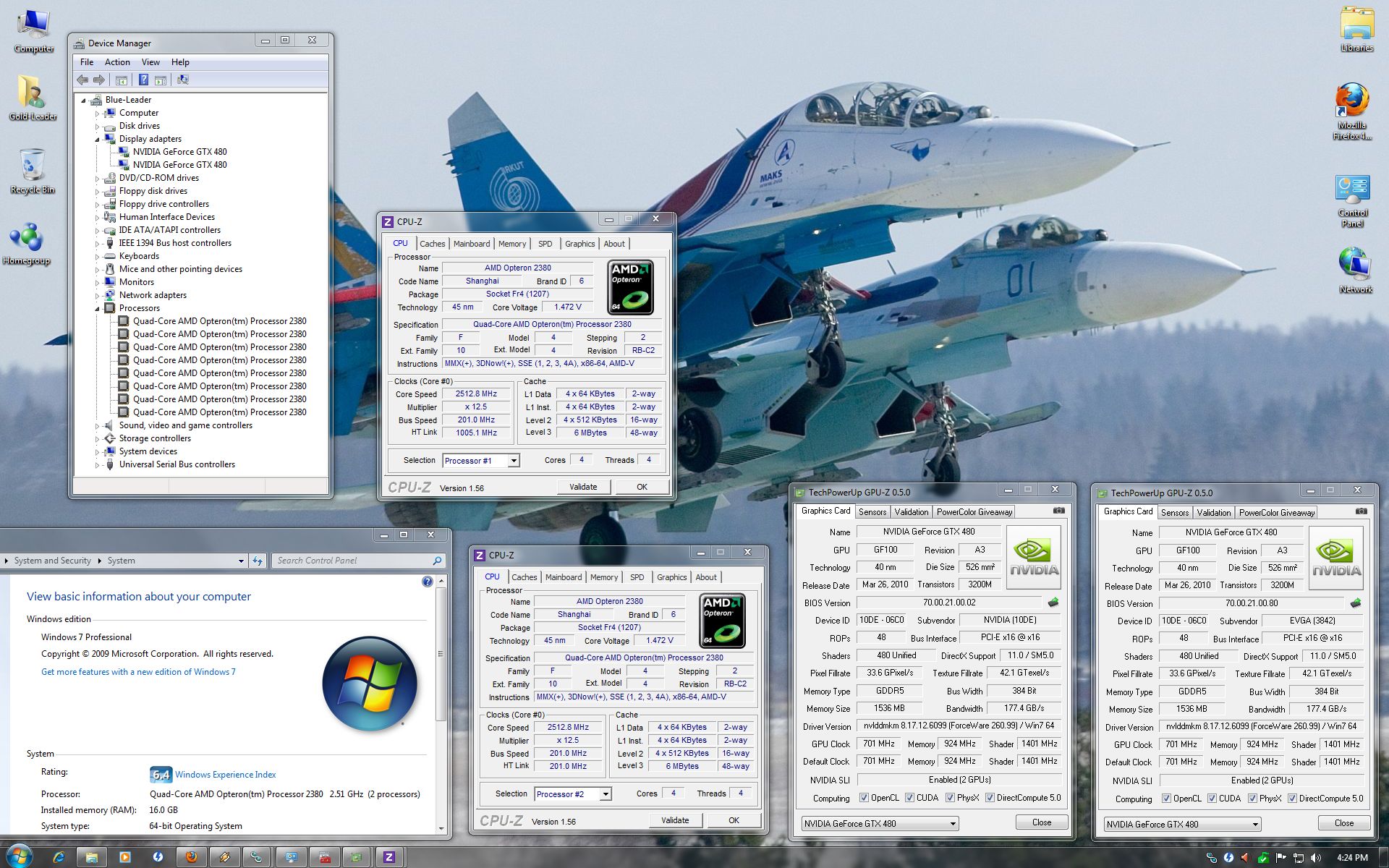Switch to Mainboard tab in upper CPU-Z
The height and width of the screenshot is (868, 1389).
tap(471, 244)
